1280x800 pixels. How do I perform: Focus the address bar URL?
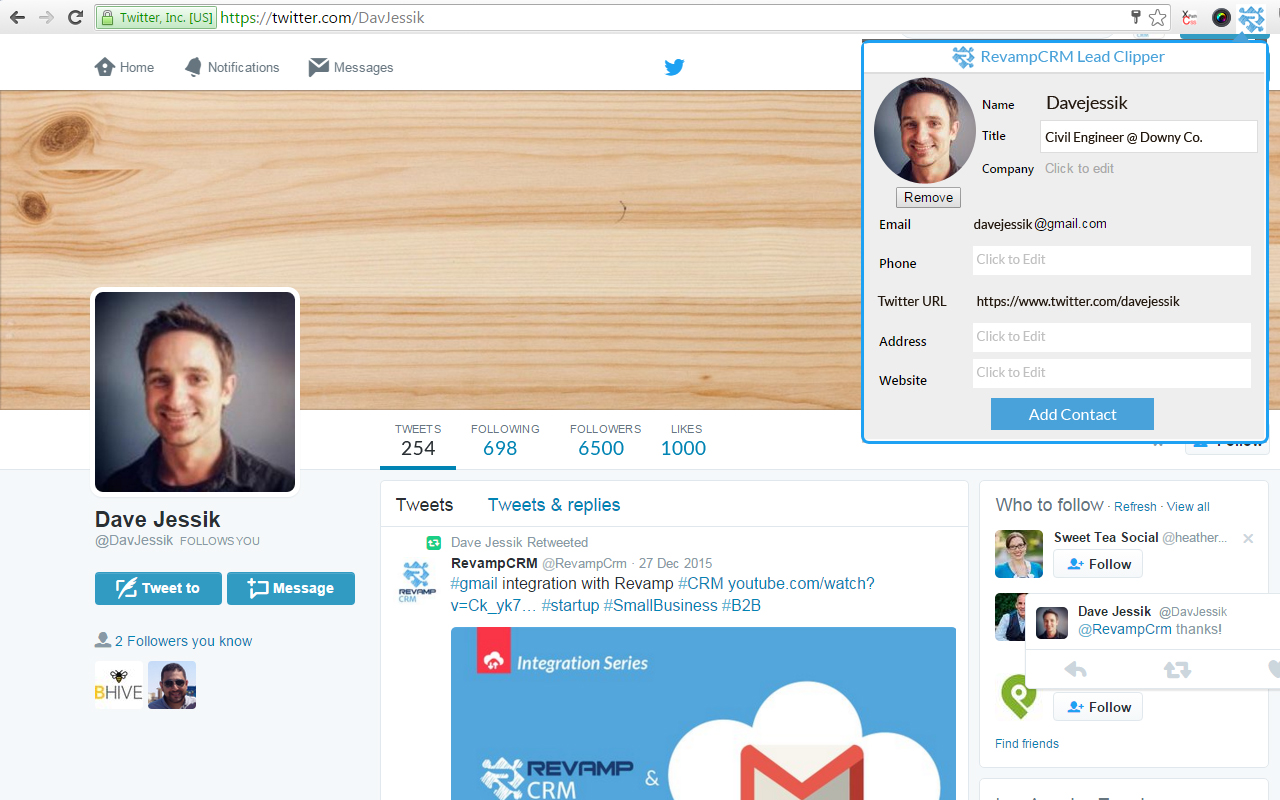322,17
